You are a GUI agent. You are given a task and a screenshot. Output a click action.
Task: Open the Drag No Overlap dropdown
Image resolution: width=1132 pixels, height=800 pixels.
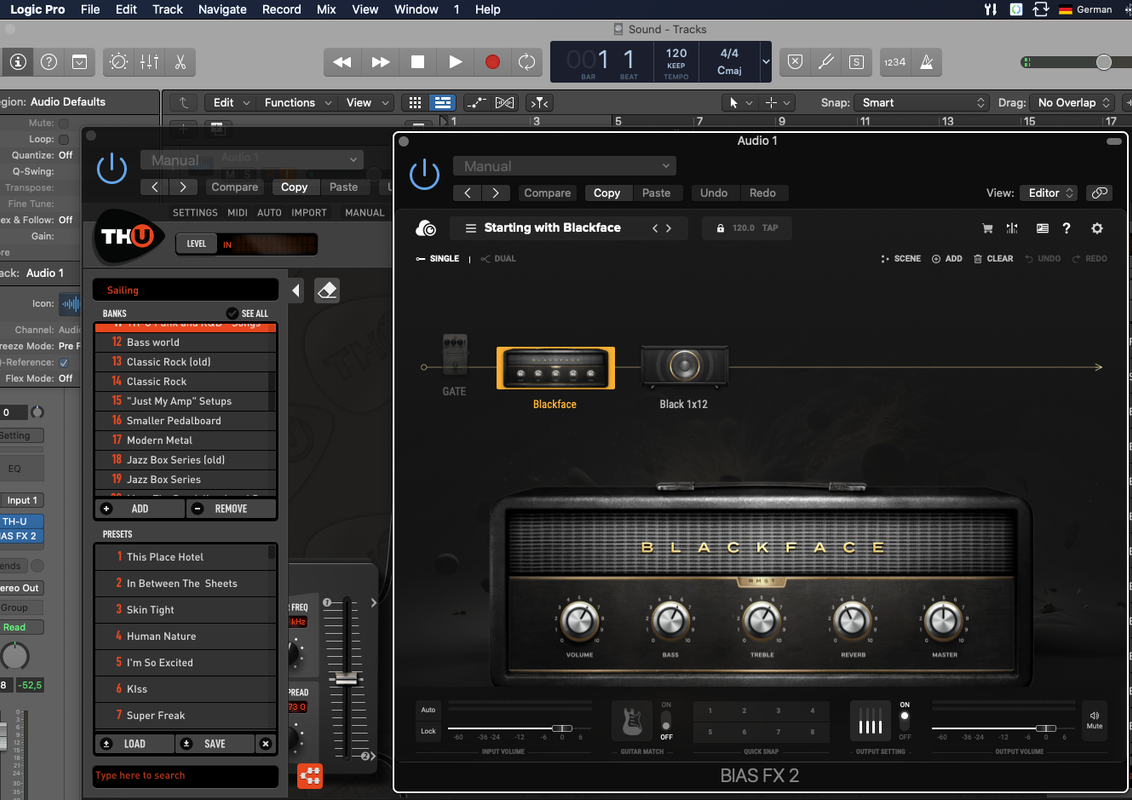click(x=1072, y=103)
